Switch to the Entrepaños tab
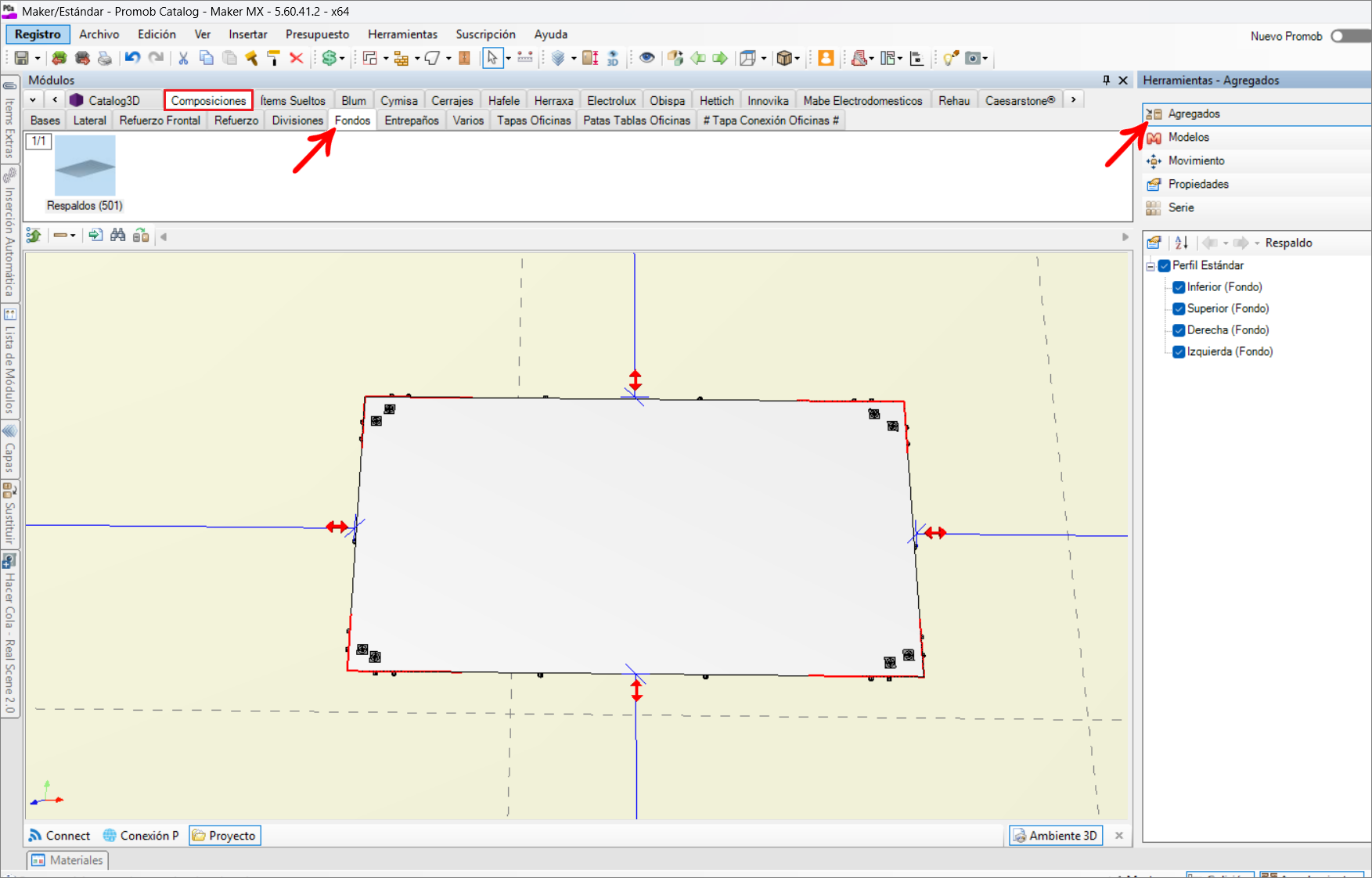This screenshot has width=1372, height=878. click(411, 121)
